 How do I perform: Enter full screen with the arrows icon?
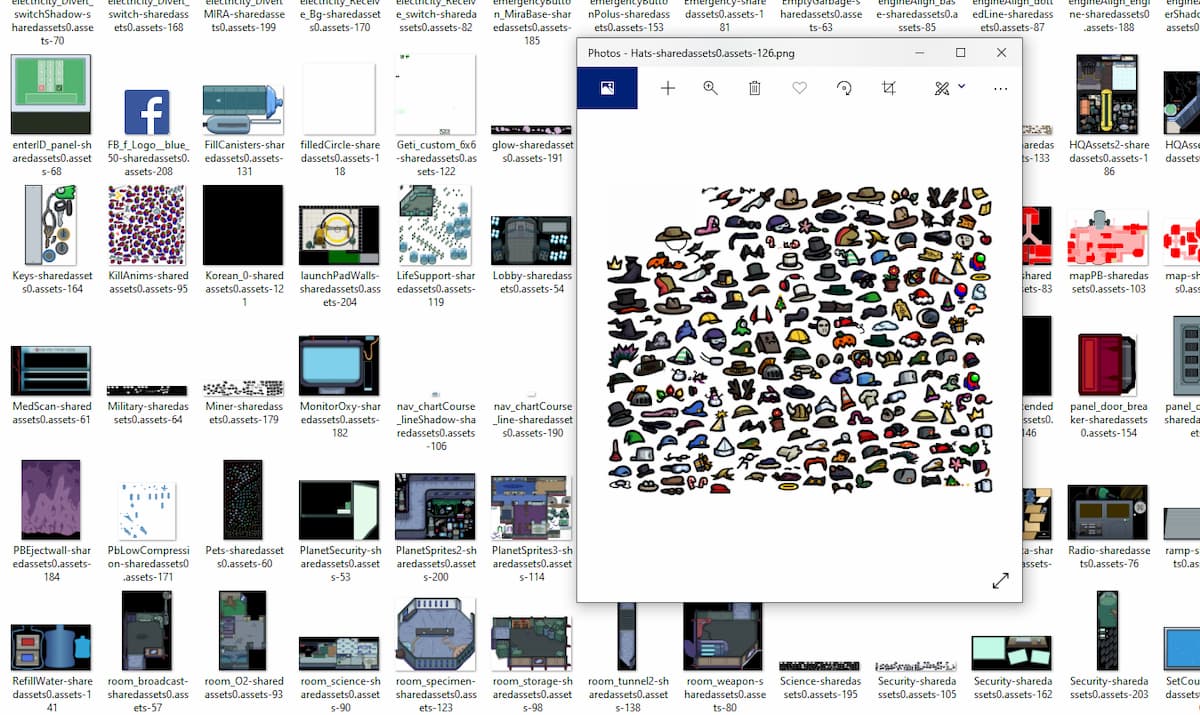coord(1000,581)
